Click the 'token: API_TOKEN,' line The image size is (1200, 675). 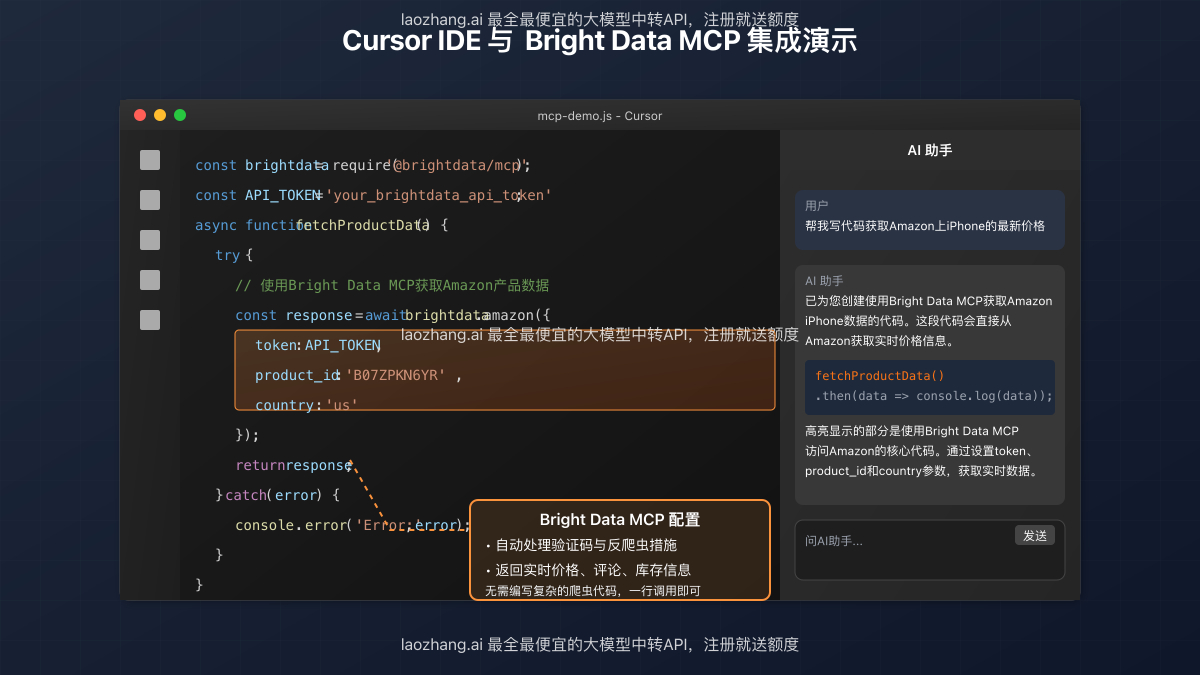coord(319,345)
